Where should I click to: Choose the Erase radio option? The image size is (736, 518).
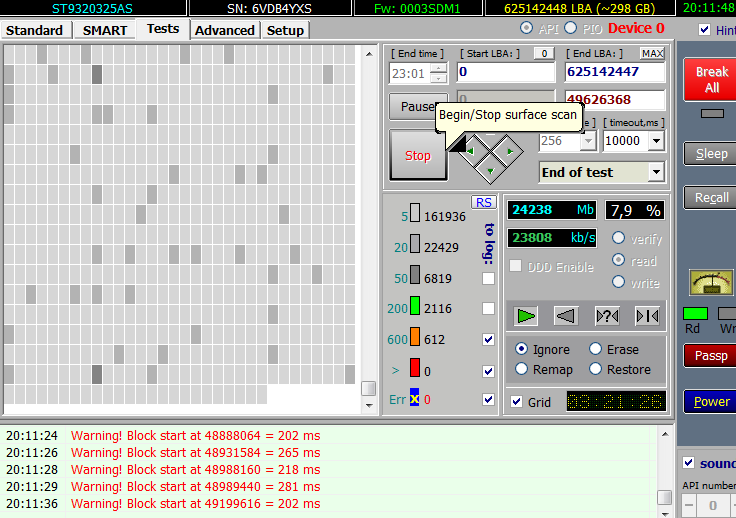point(596,349)
